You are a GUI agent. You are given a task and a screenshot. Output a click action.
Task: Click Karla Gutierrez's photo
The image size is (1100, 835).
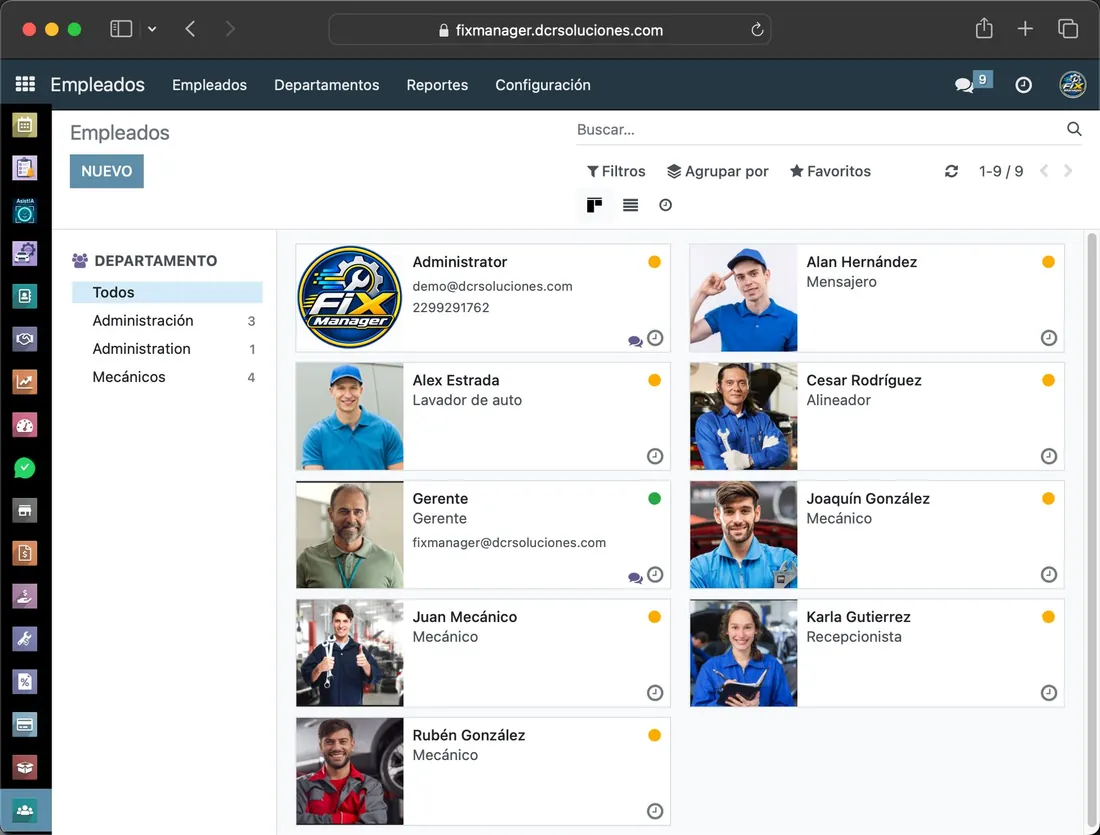click(x=744, y=653)
